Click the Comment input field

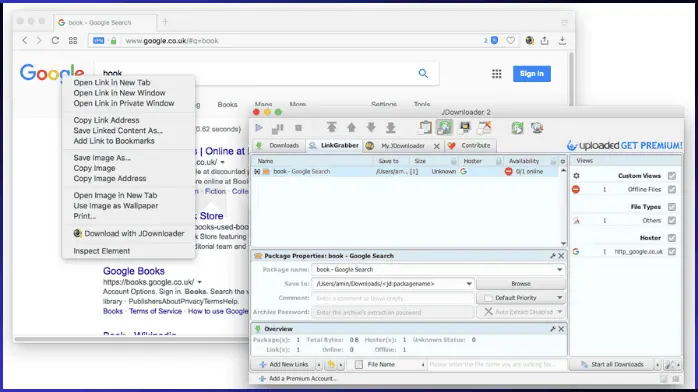[393, 298]
